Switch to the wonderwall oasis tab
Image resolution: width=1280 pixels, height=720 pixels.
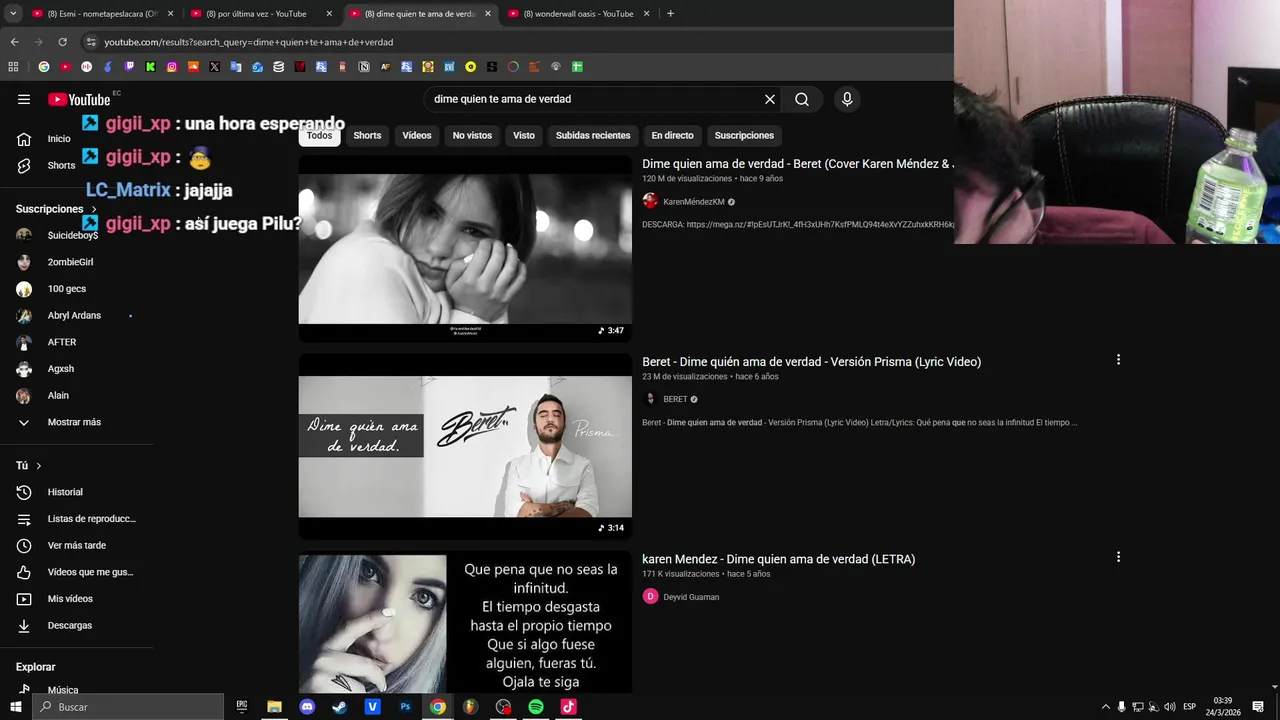(x=580, y=14)
